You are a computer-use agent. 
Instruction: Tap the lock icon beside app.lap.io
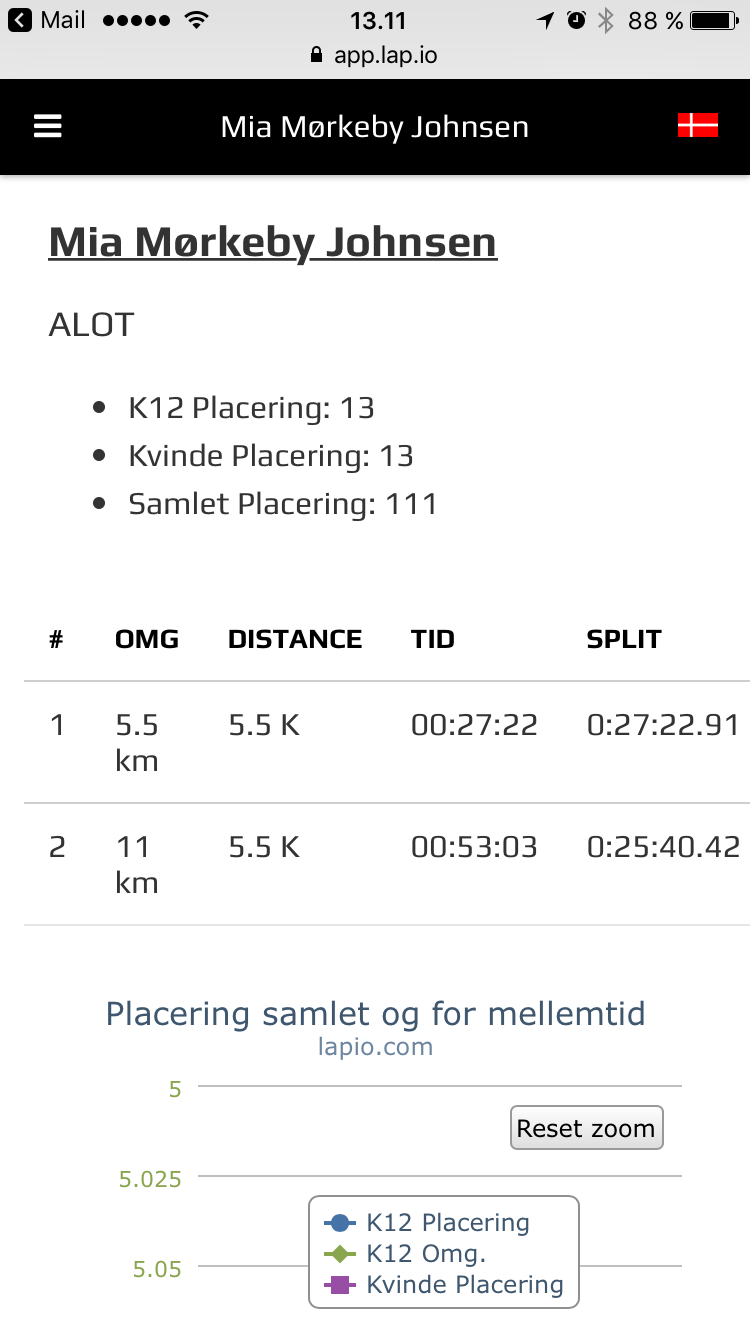point(317,56)
